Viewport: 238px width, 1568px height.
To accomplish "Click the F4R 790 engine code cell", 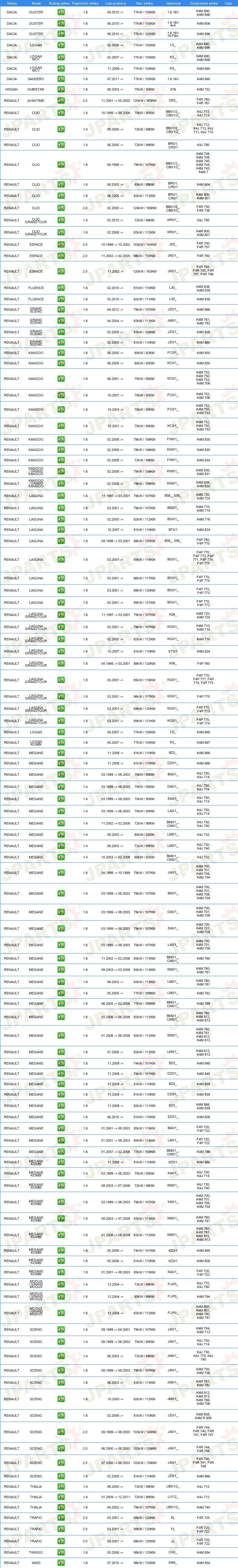I will coord(203,256).
